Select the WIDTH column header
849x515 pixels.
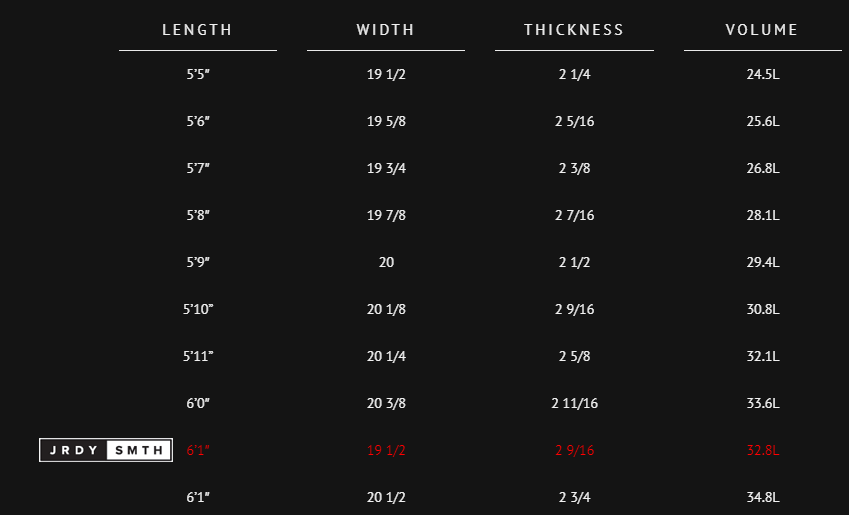pos(386,30)
